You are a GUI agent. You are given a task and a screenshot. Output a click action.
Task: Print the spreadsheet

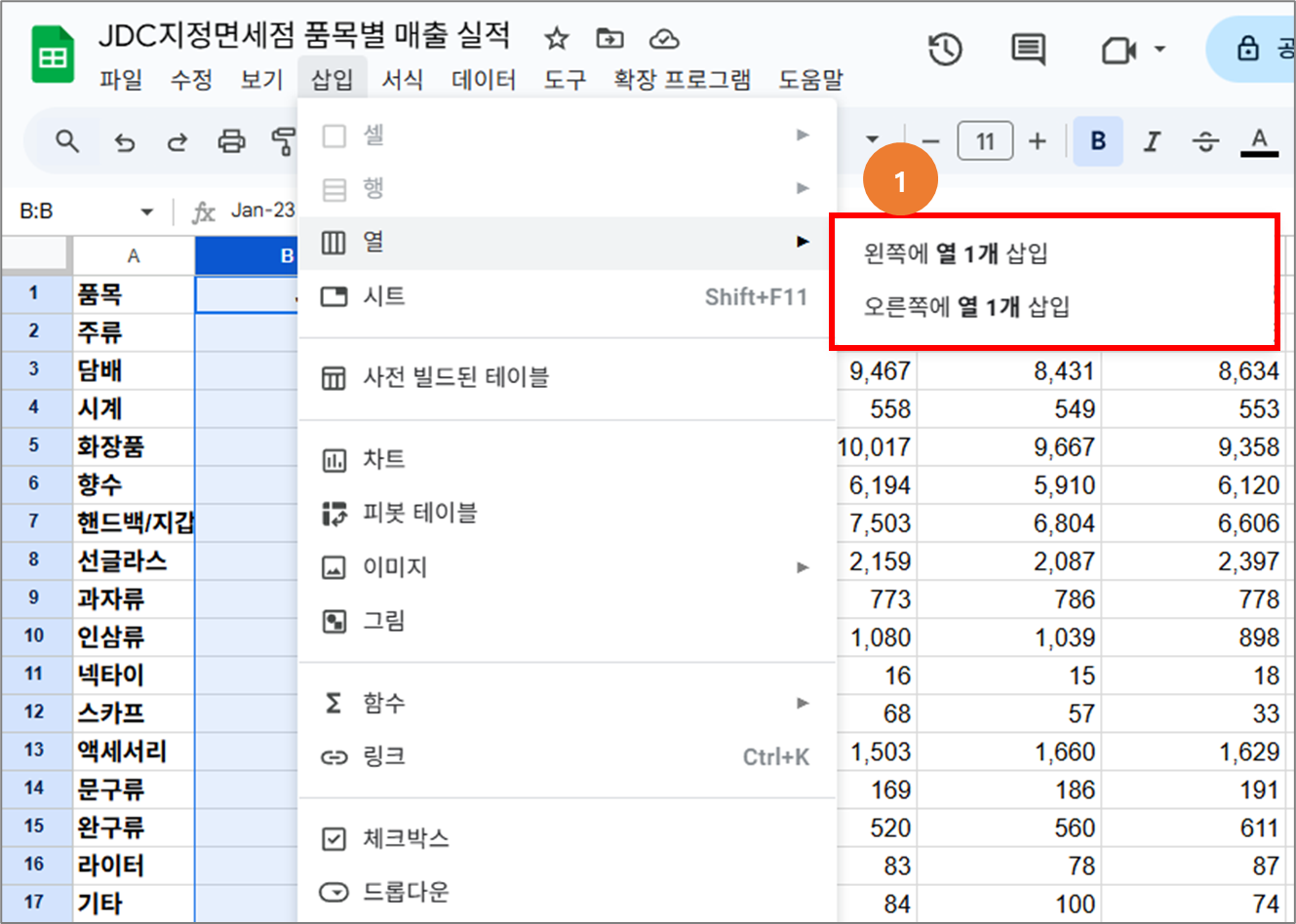(231, 142)
